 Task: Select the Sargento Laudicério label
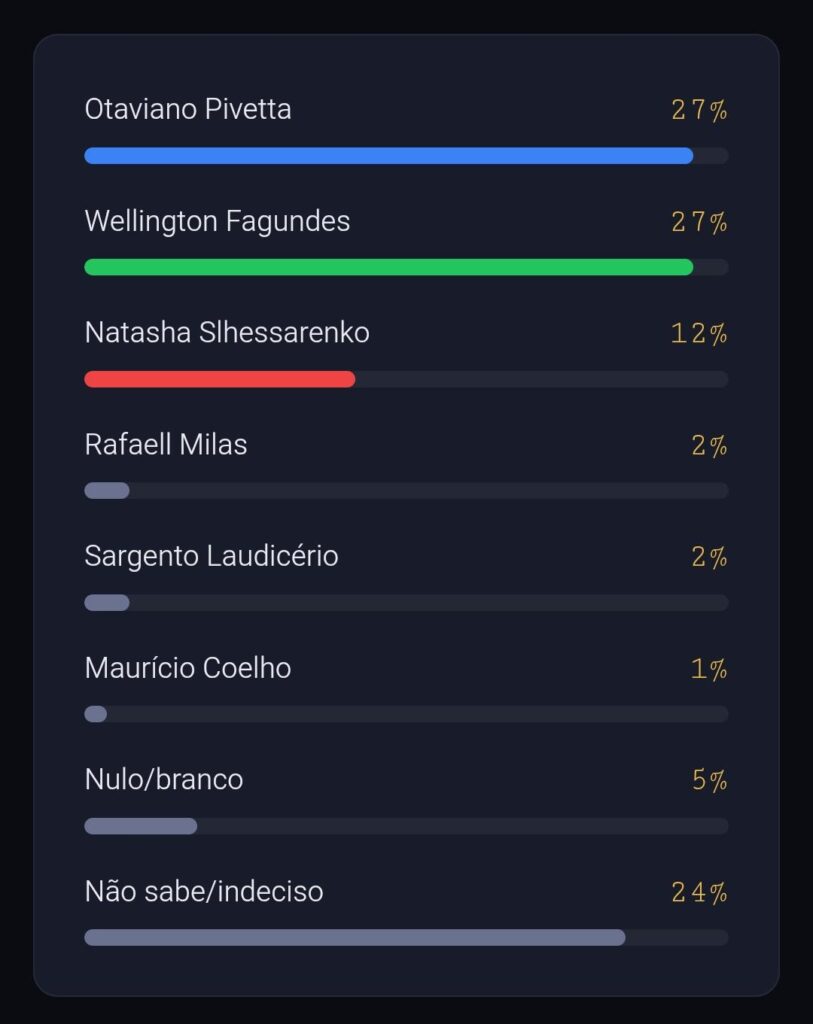click(x=212, y=556)
